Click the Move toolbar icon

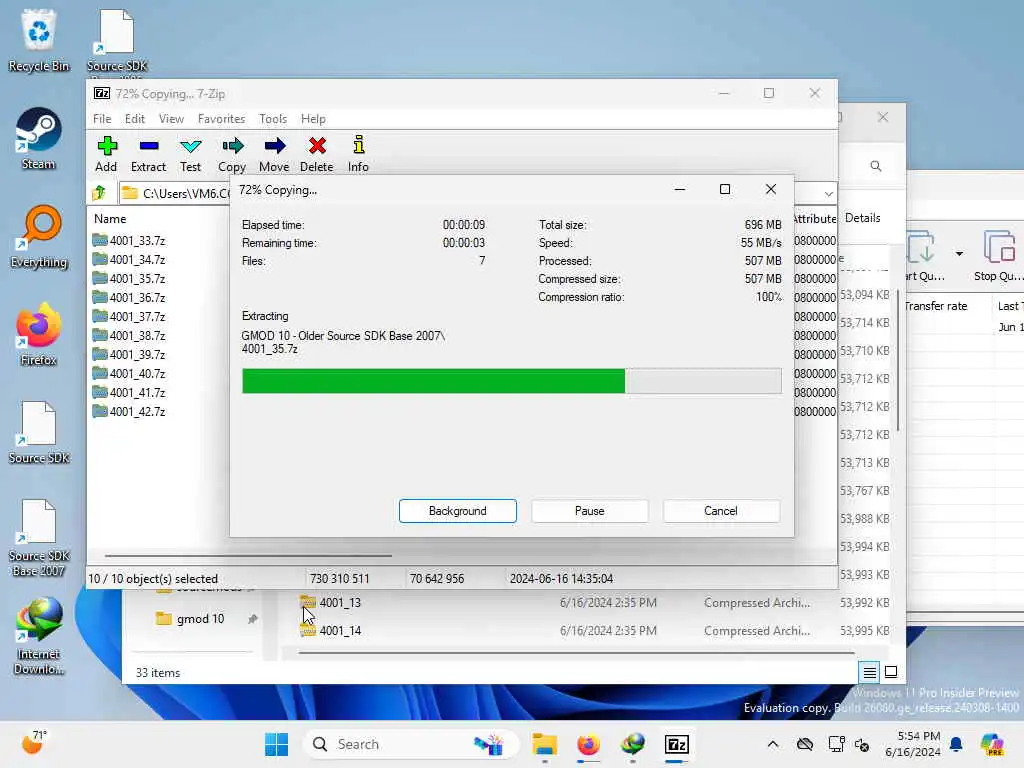tap(274, 154)
